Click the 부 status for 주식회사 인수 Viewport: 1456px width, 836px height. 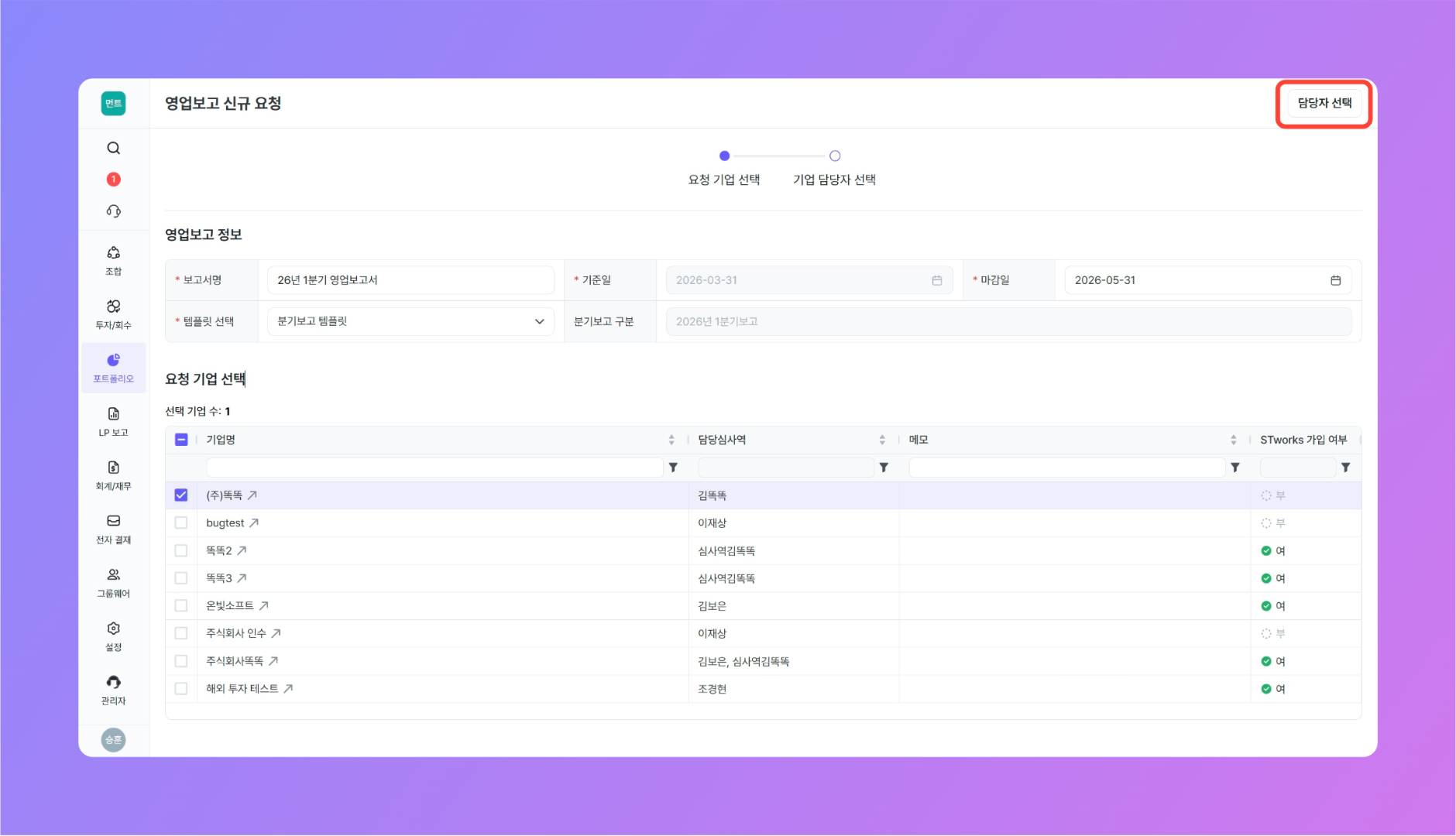pyautogui.click(x=1273, y=633)
